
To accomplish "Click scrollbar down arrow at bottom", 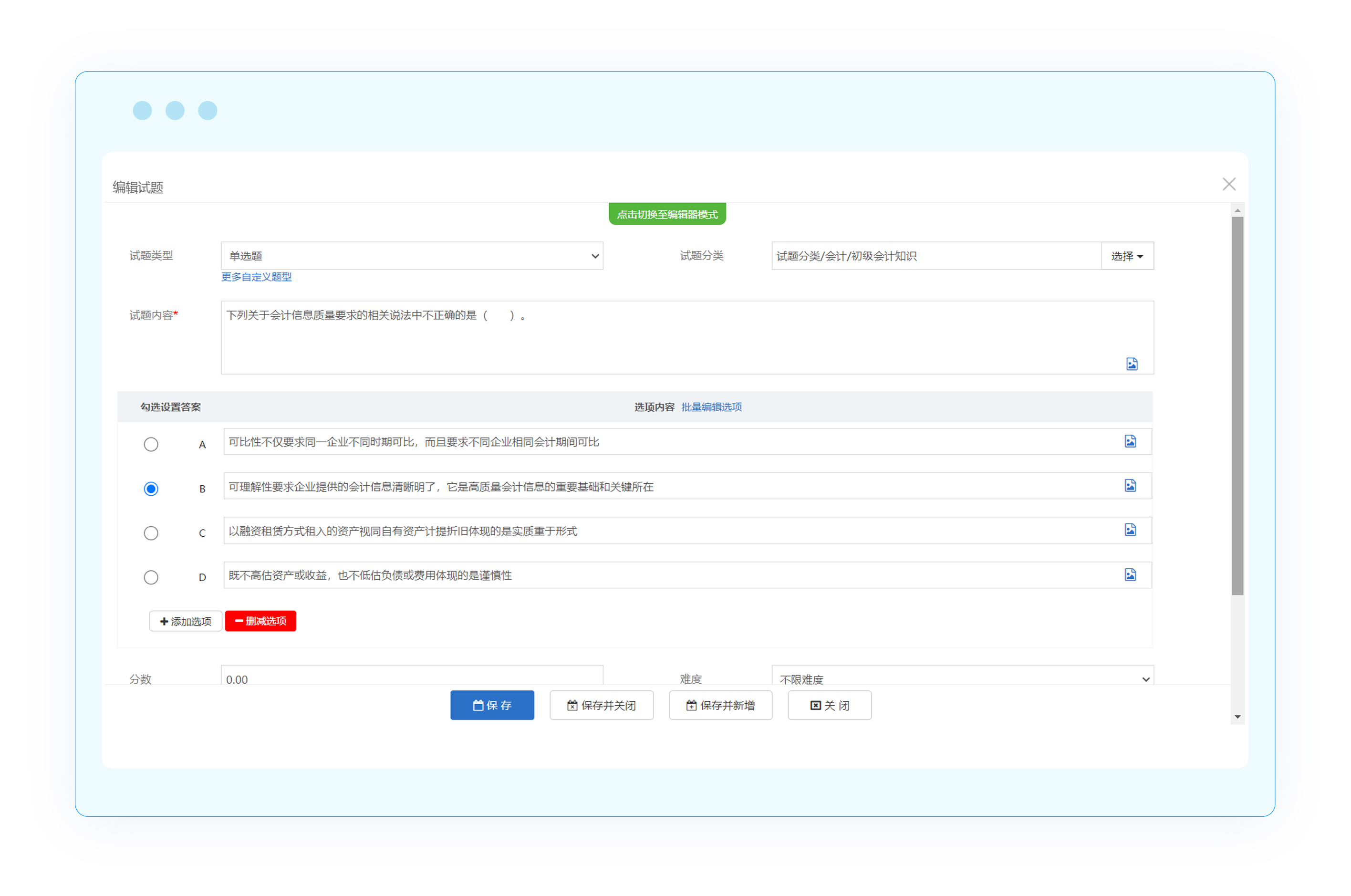I will click(1237, 717).
